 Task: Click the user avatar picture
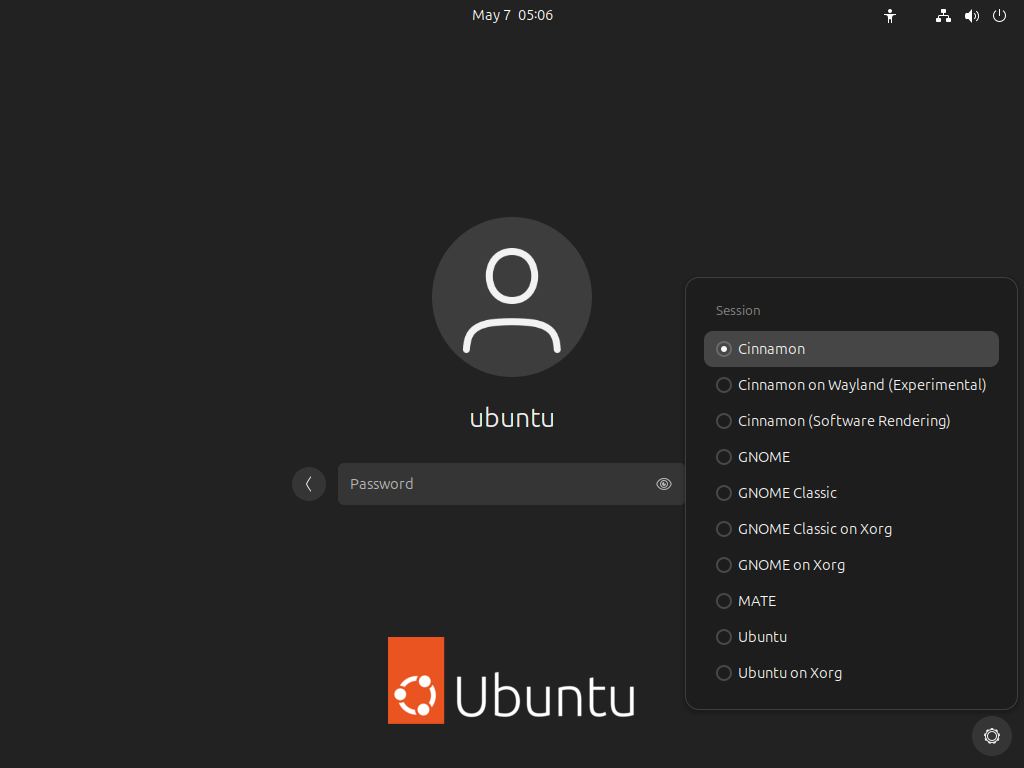click(x=512, y=297)
